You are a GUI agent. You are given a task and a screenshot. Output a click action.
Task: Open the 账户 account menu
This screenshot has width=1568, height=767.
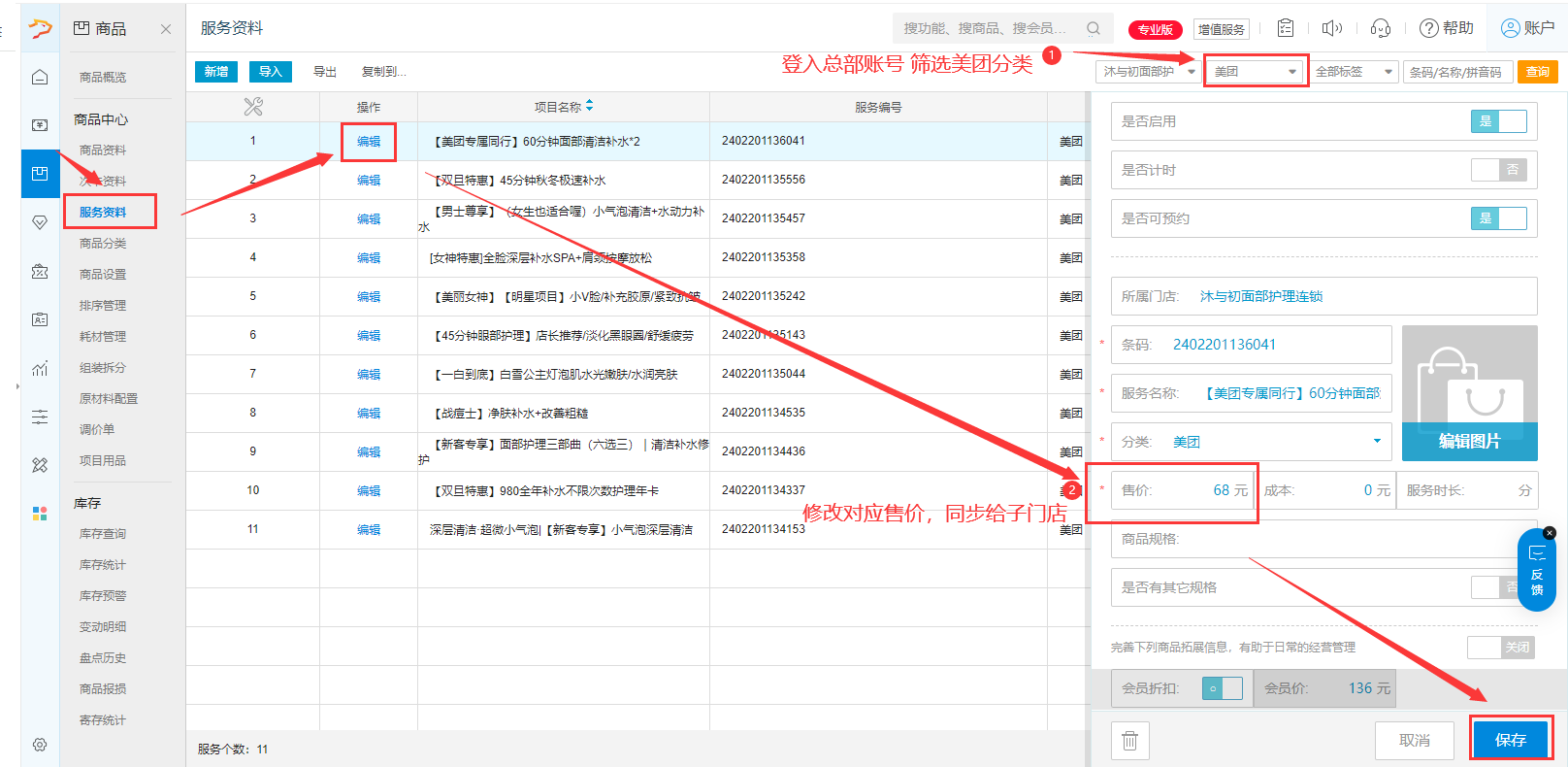pos(1528,28)
